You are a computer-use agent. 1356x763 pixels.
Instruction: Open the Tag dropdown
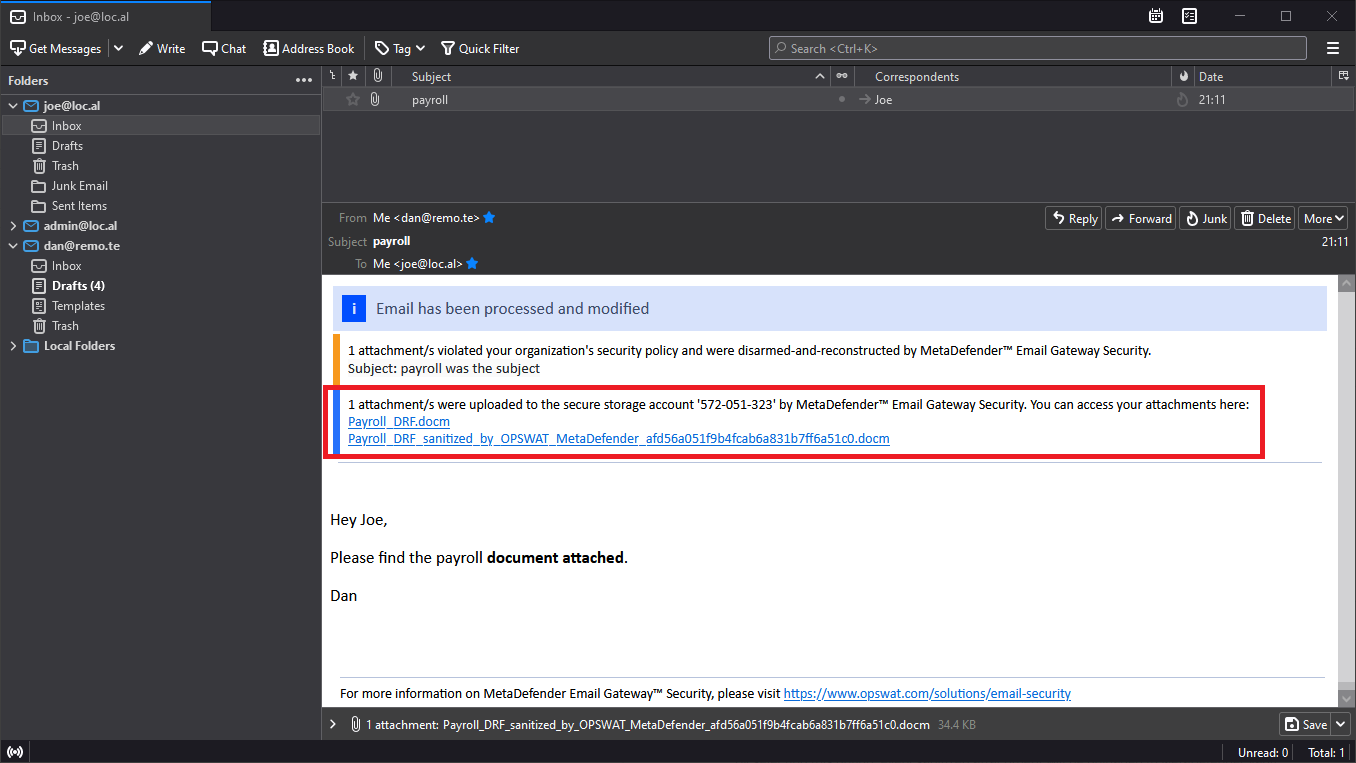(x=400, y=48)
